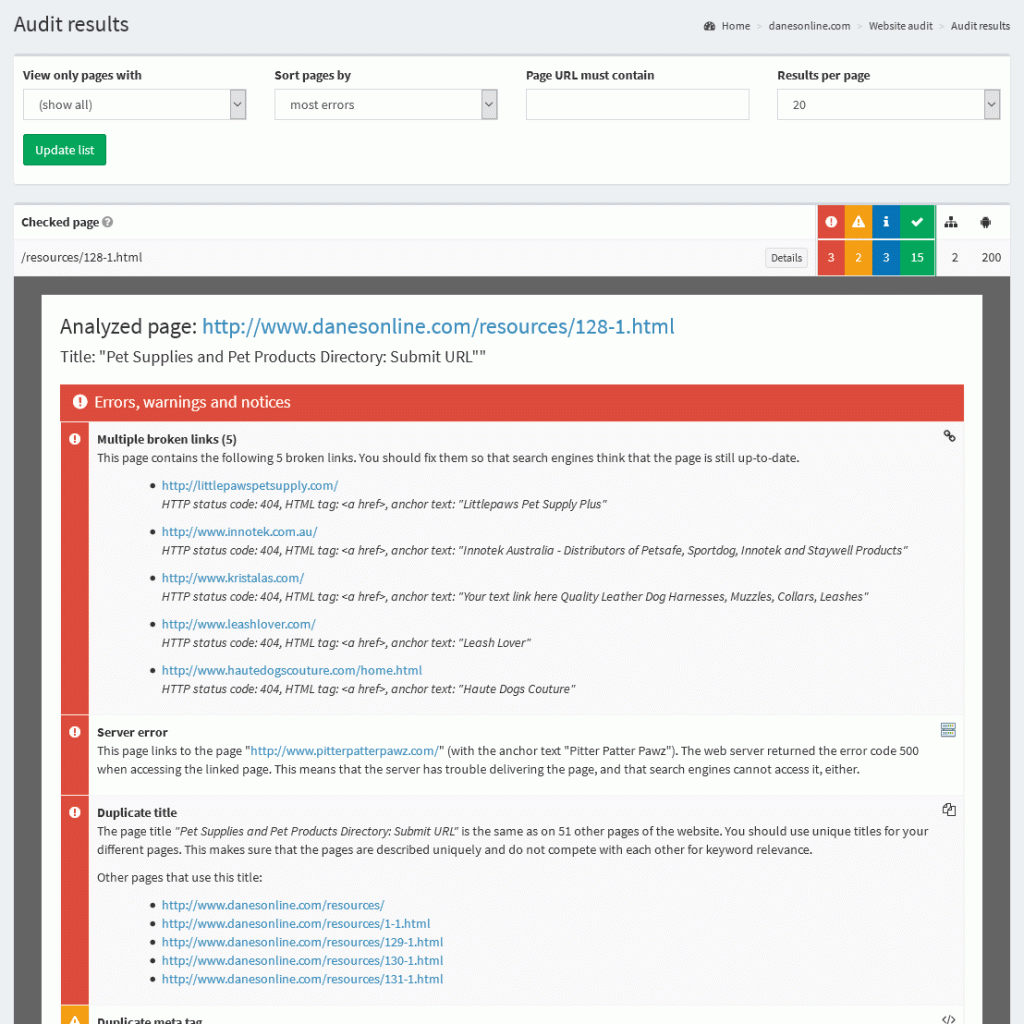Click the server icon beside Server error
Screen dimensions: 1024x1024
948,729
